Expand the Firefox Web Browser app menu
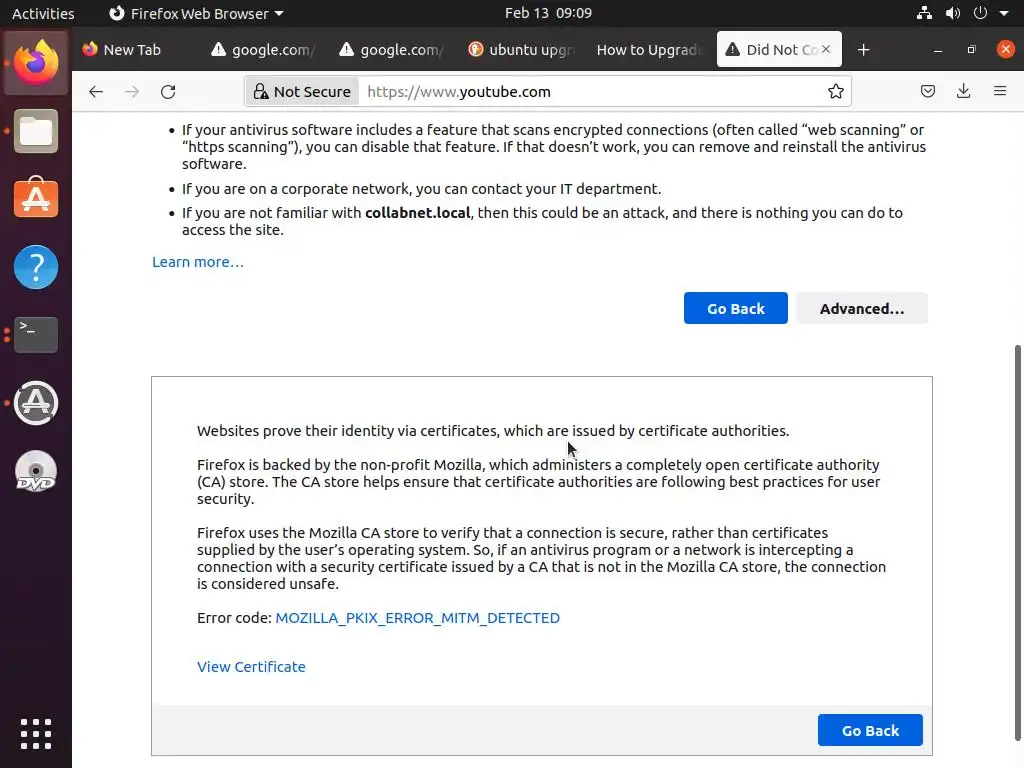Image resolution: width=1024 pixels, height=768 pixels. point(195,14)
